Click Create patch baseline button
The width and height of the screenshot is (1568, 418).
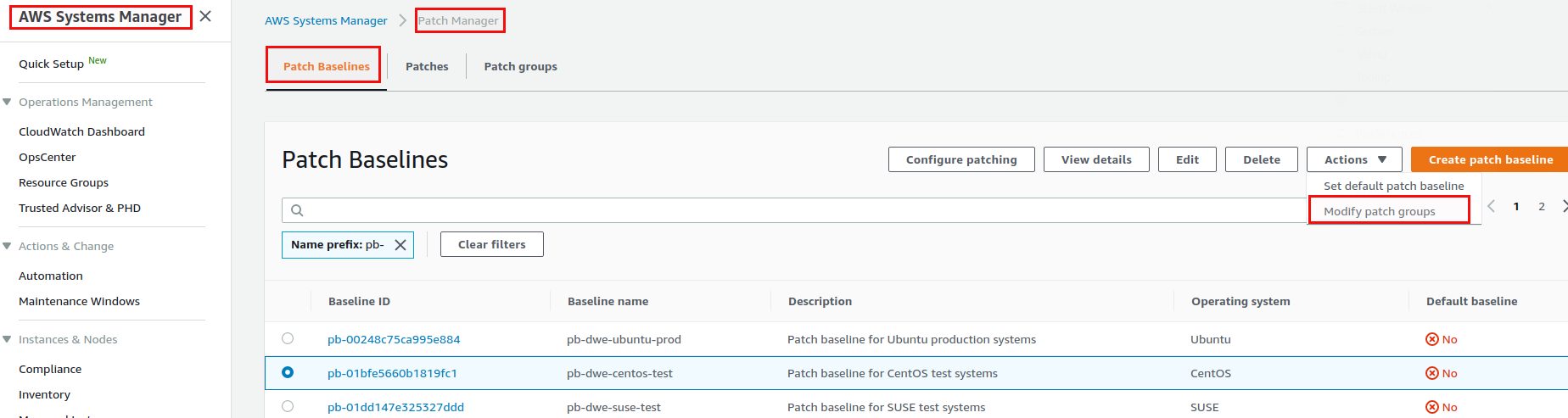pyautogui.click(x=1490, y=159)
